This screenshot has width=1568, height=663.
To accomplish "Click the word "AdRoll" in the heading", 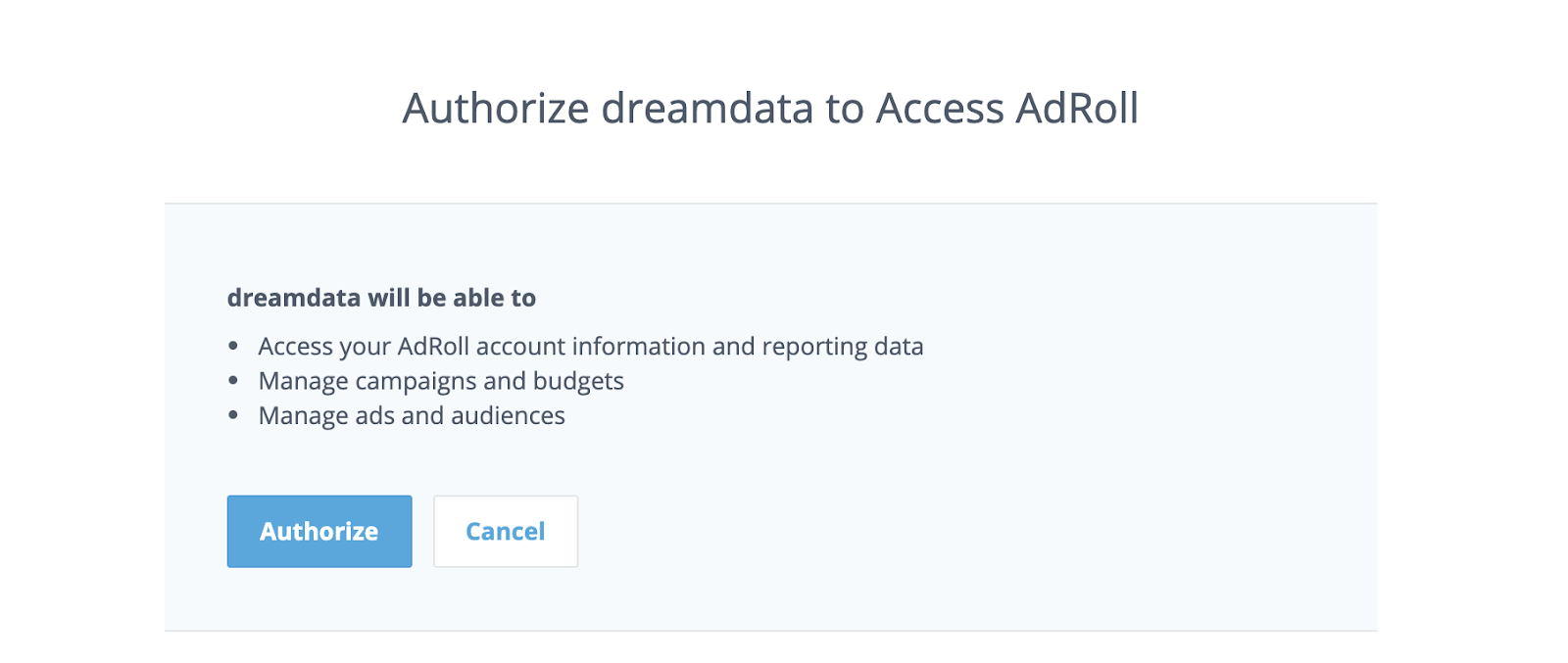I will [1077, 108].
